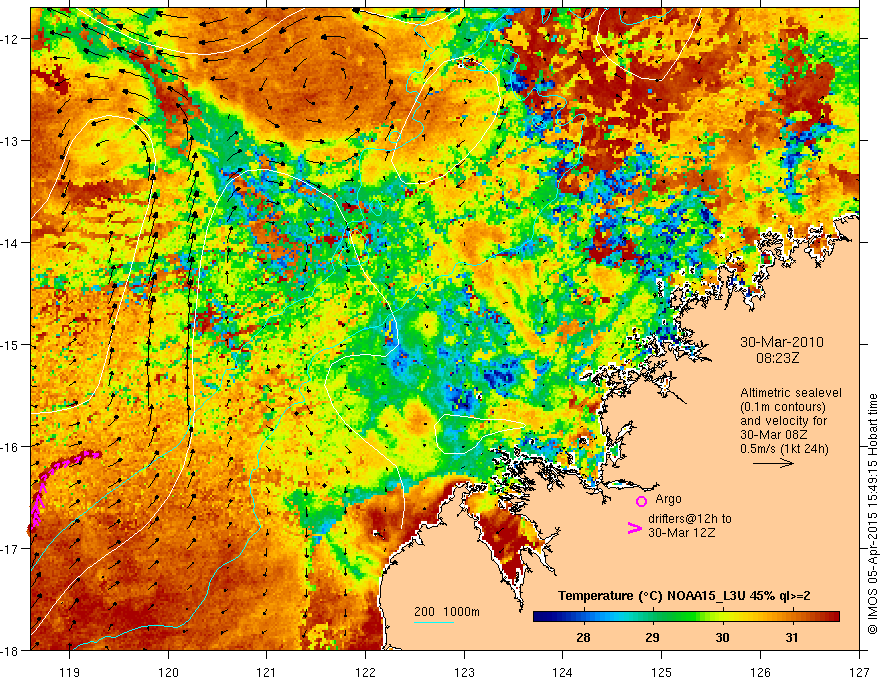Viewport: 880px width, 680px height.
Task: Click longitude axis label 120
Action: [168, 672]
